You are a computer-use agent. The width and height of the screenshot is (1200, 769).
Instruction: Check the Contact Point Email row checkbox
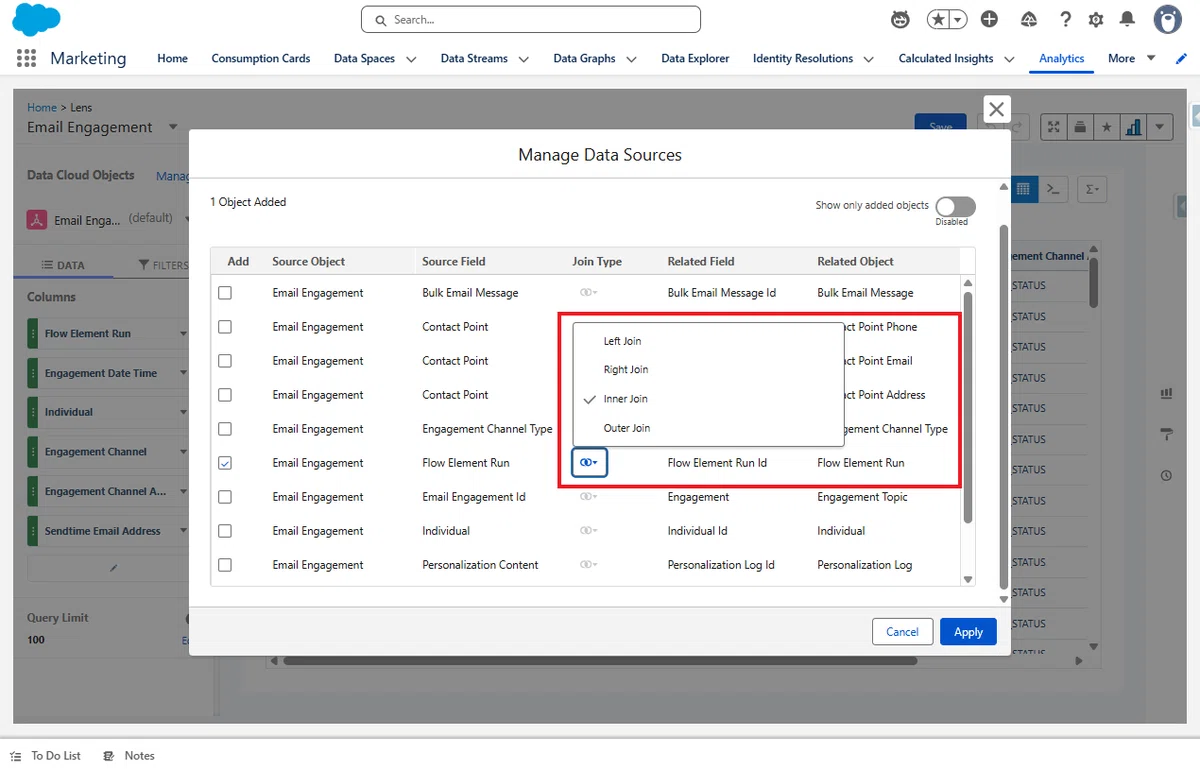[225, 361]
